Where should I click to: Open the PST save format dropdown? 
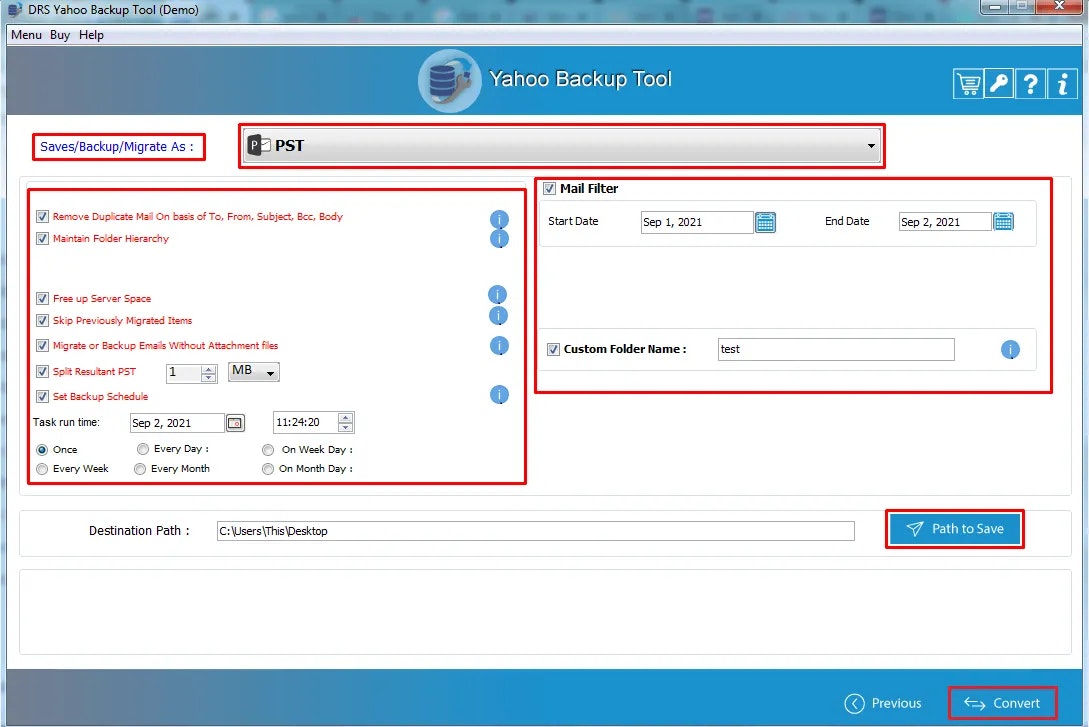tap(563, 146)
